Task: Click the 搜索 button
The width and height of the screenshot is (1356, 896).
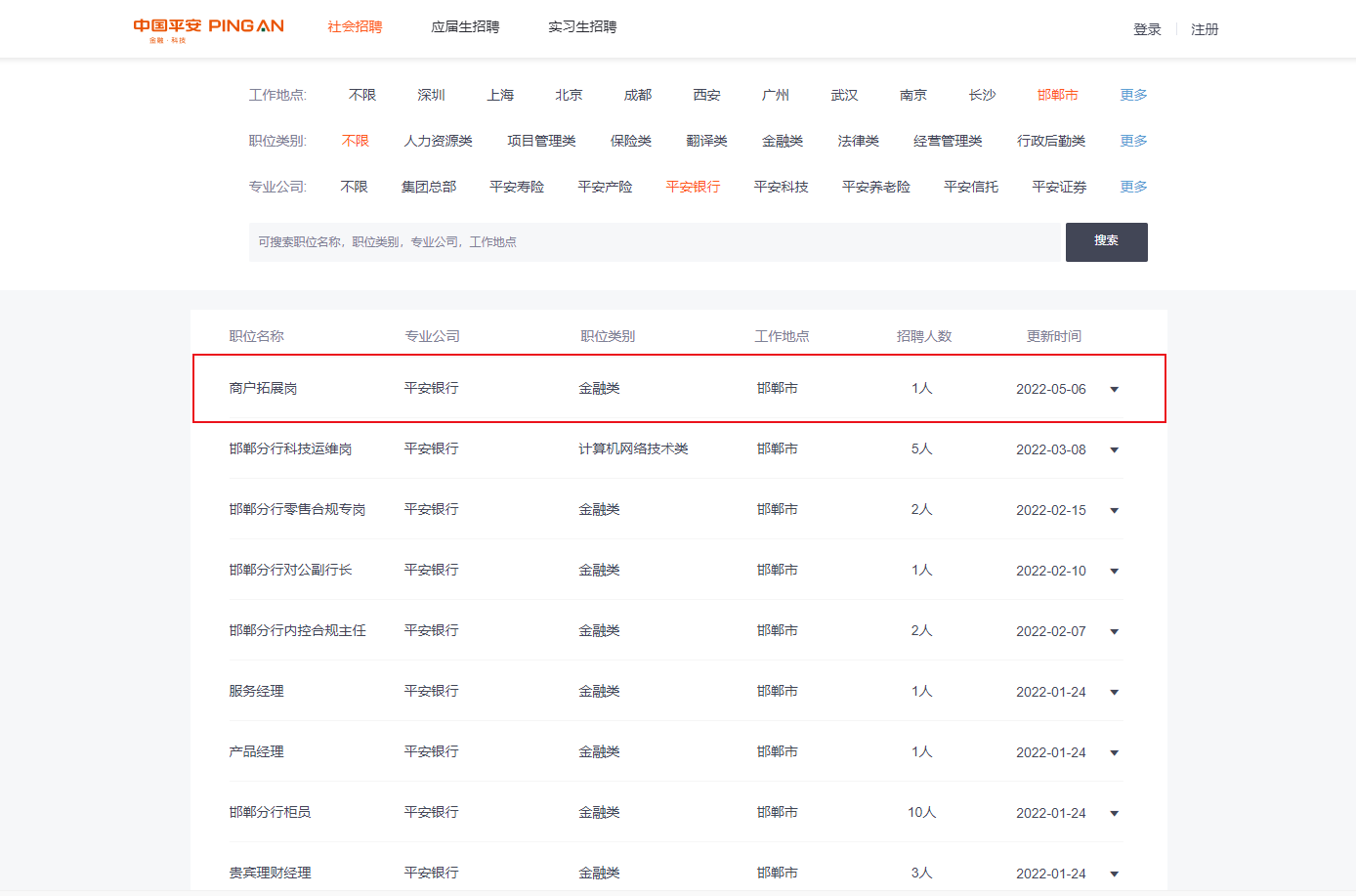Action: coord(1106,241)
